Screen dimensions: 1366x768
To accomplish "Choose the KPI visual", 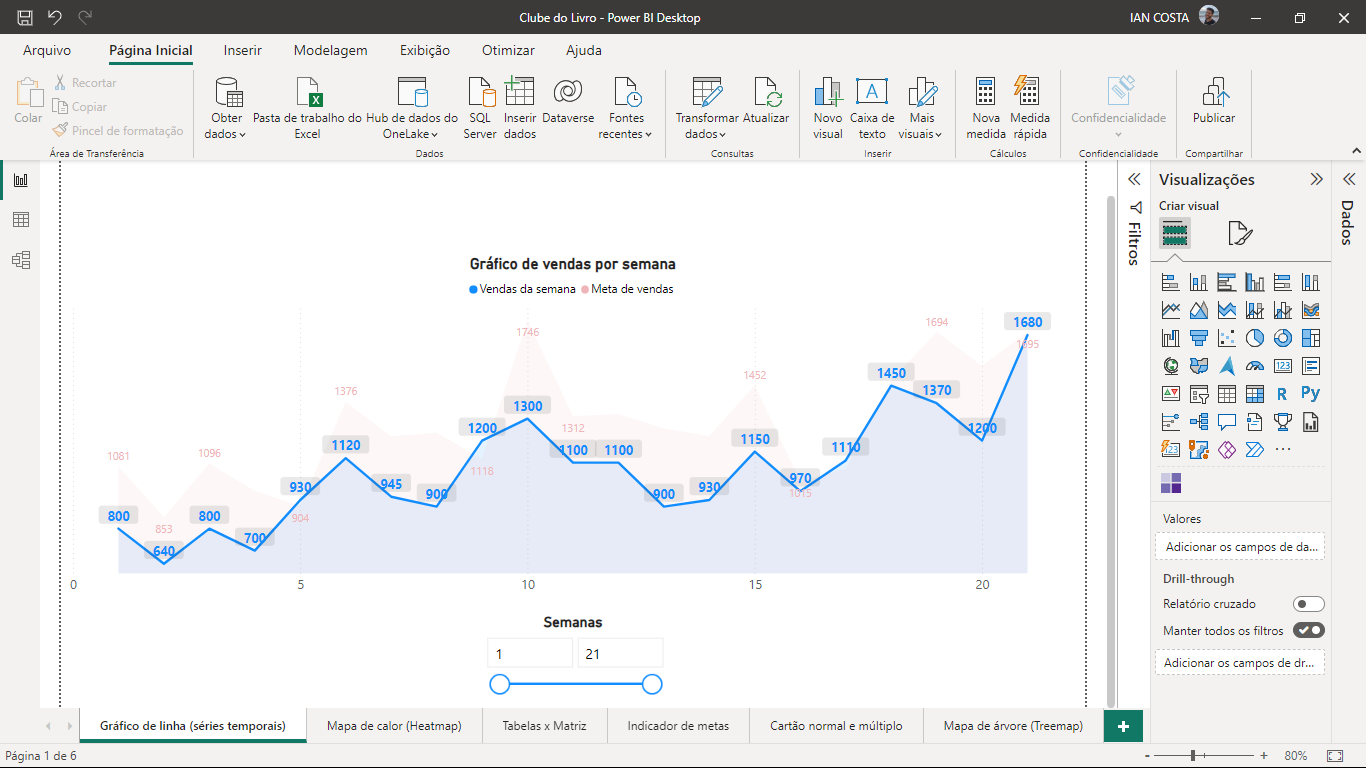I will [x=1171, y=394].
